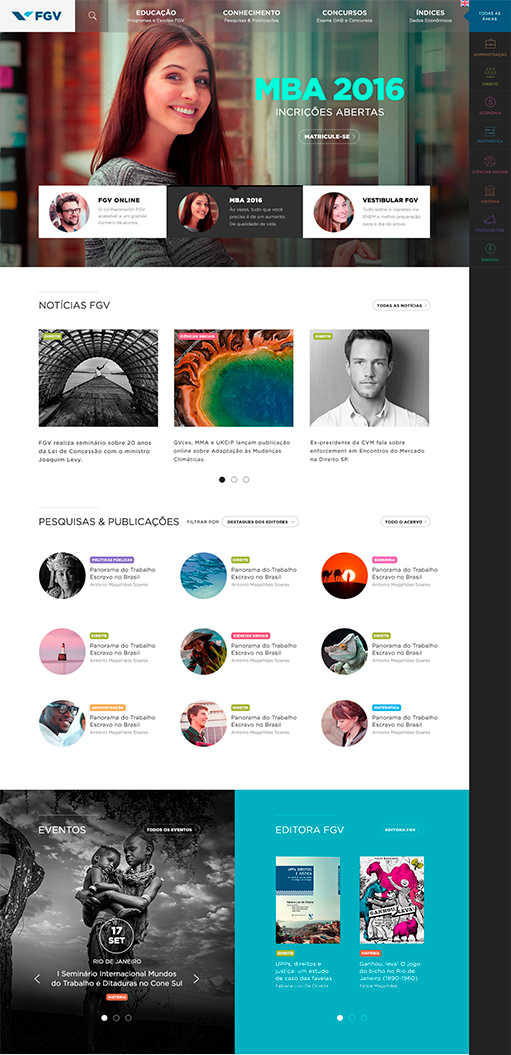Select second dot of Notícias carousel

click(x=234, y=480)
